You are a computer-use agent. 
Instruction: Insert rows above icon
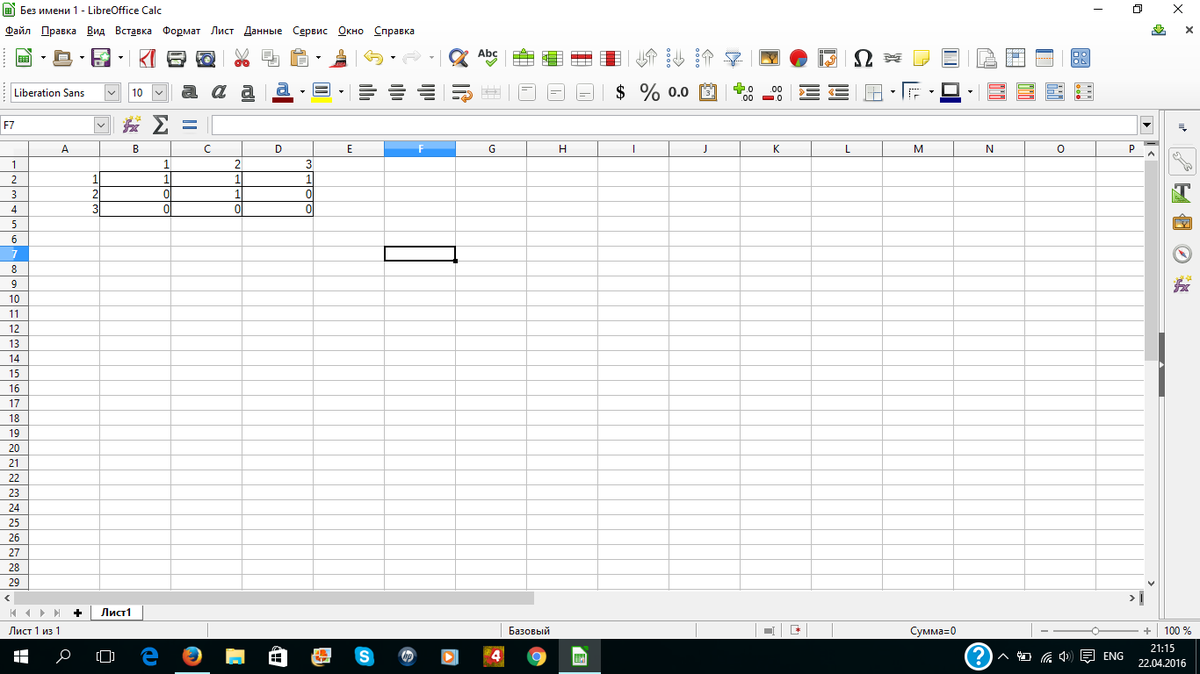point(524,58)
